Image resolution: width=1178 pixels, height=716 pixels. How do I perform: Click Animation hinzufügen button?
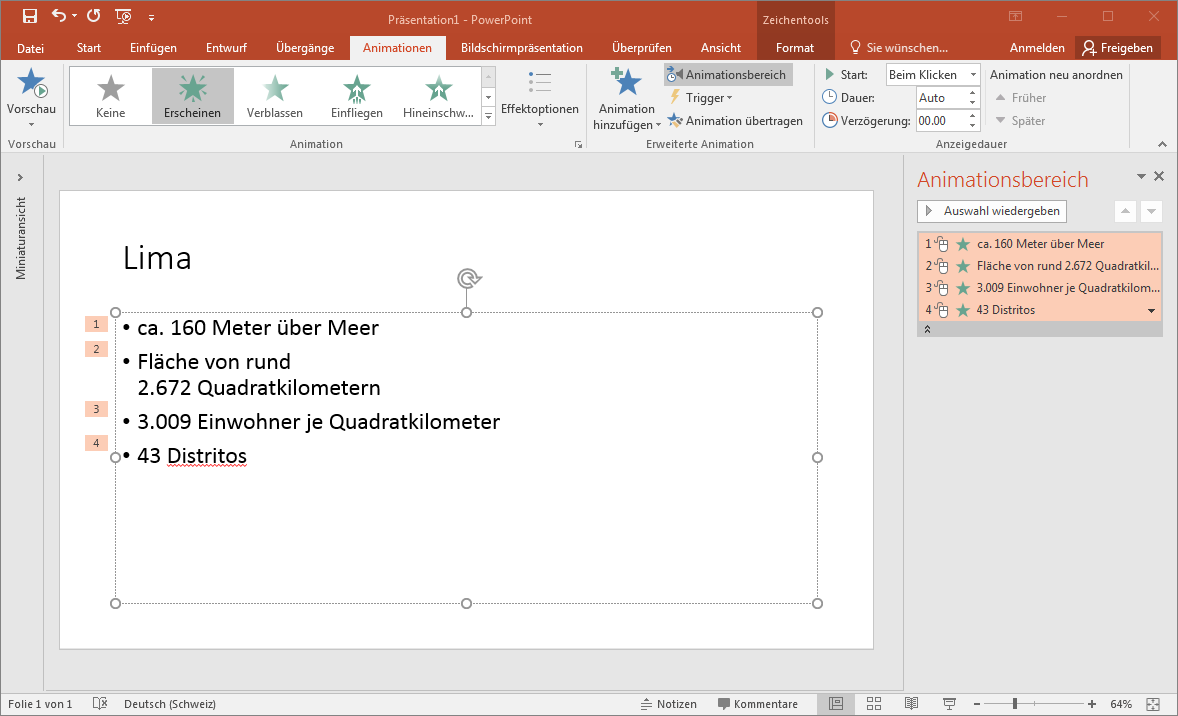[x=627, y=98]
